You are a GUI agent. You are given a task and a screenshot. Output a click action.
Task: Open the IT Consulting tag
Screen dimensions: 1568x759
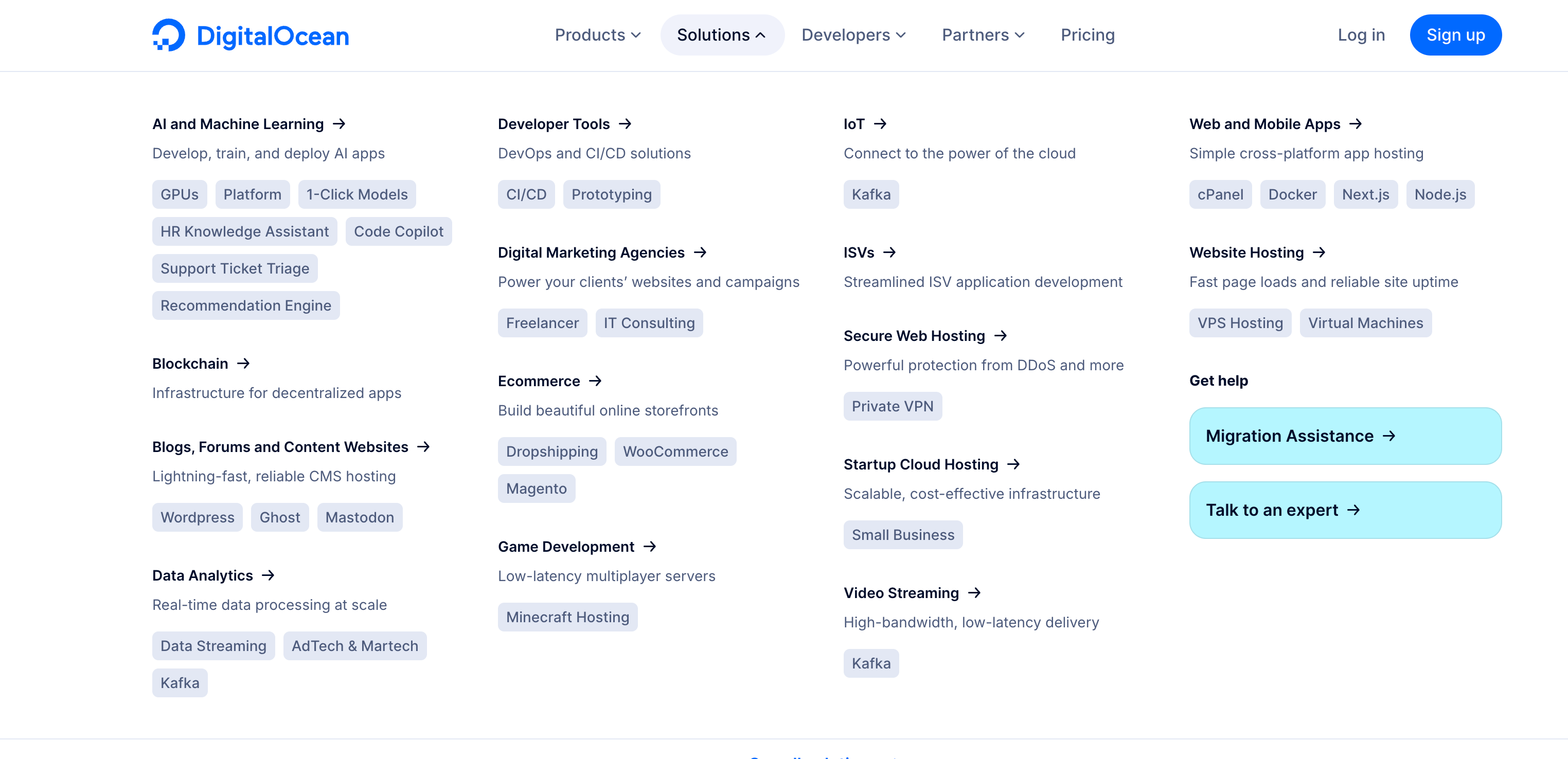point(650,322)
